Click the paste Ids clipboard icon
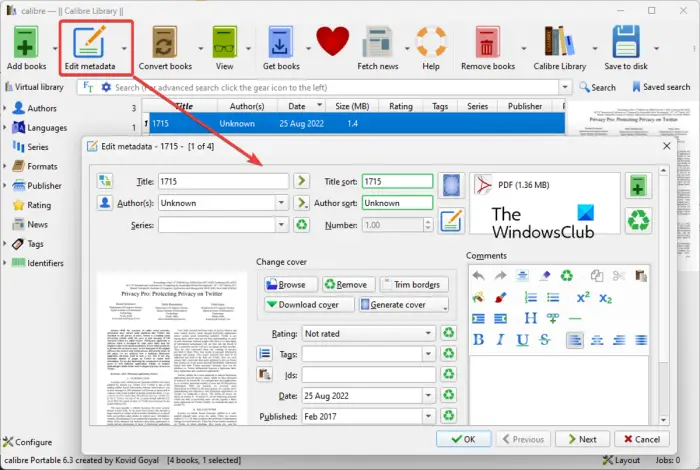The width and height of the screenshot is (700, 470). point(265,374)
